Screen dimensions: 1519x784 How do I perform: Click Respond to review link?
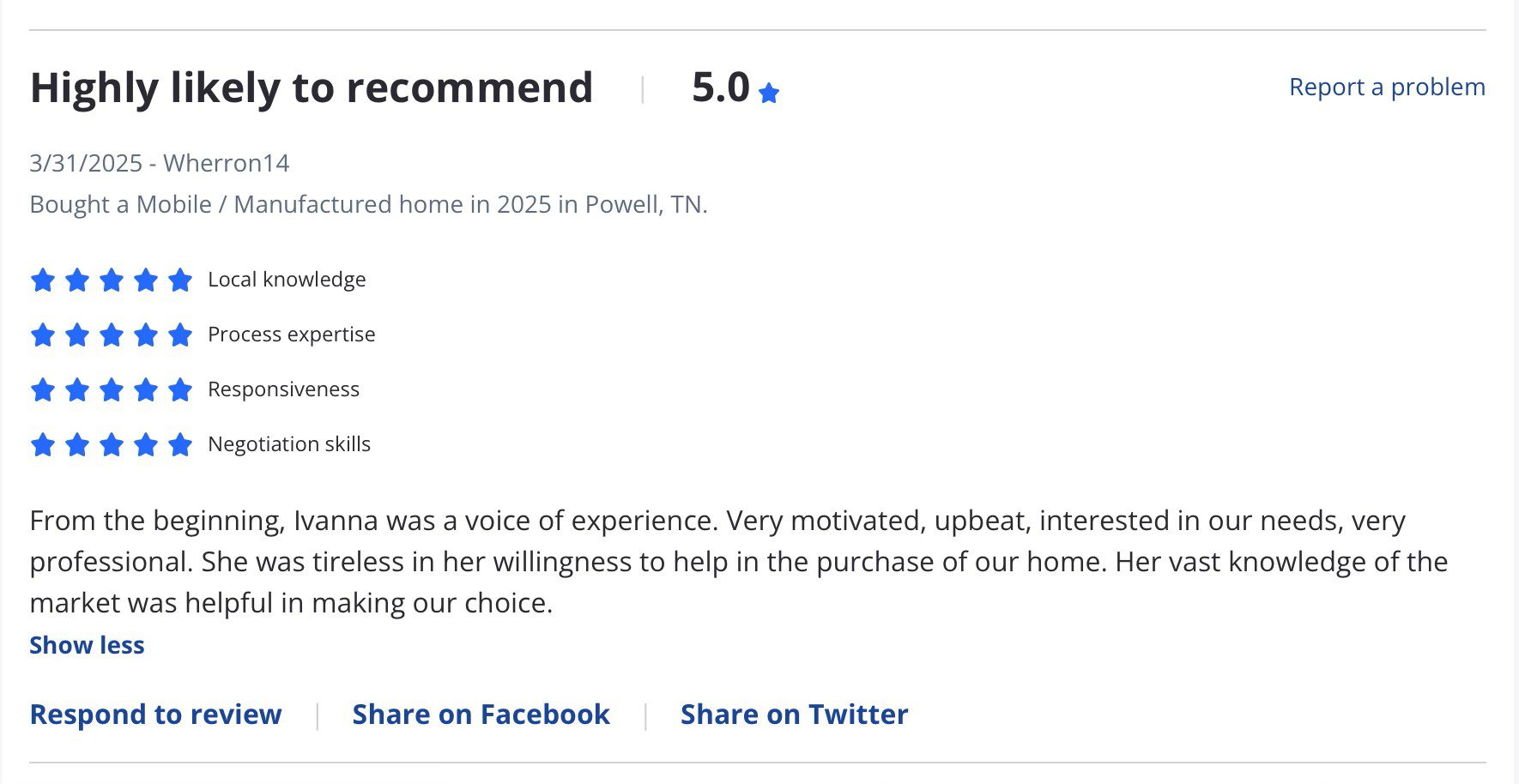point(155,715)
